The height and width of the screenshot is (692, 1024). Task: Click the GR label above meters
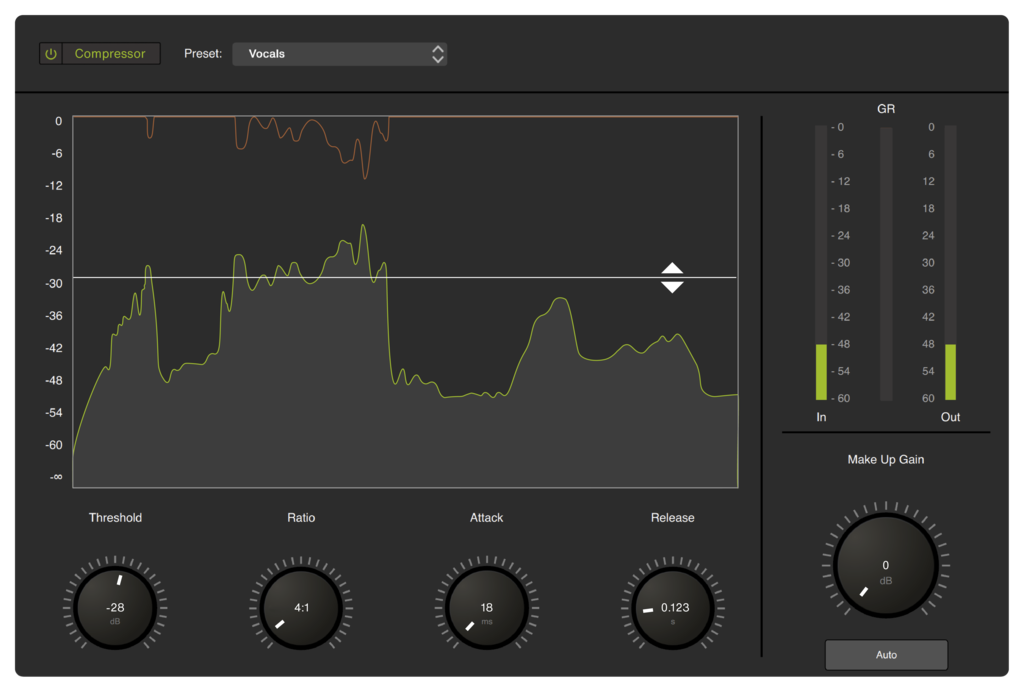click(886, 109)
